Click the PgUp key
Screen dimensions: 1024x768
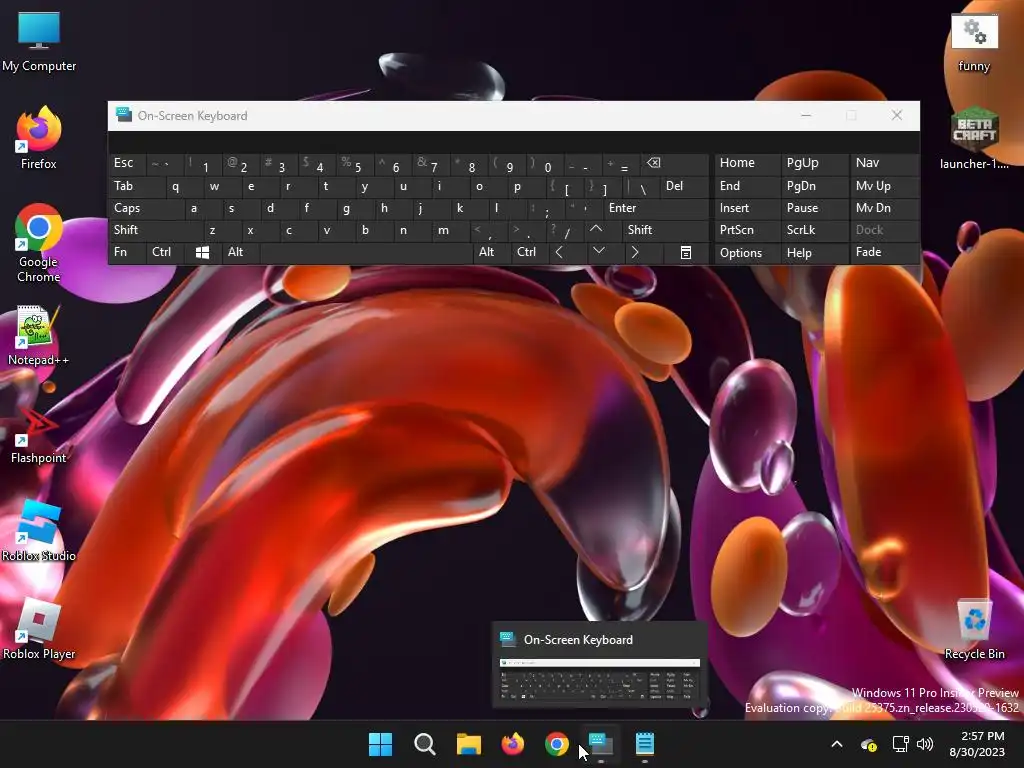(813, 163)
